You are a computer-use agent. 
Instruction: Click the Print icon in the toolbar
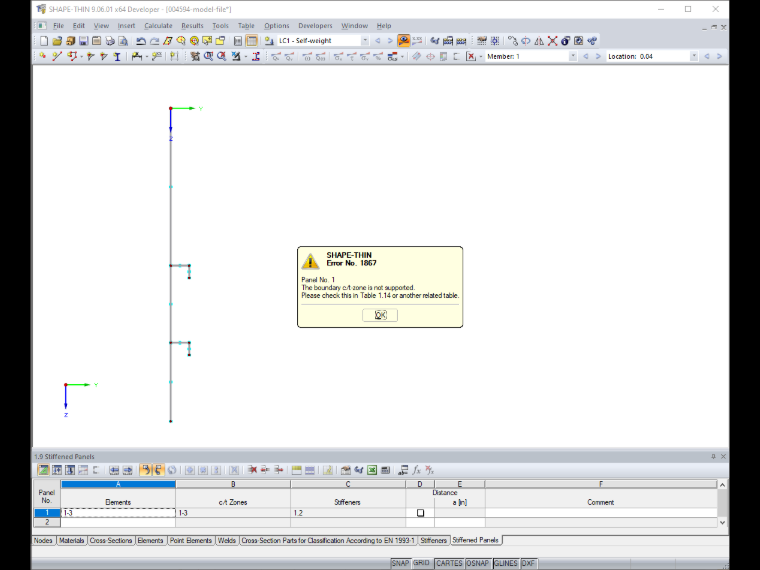110,41
